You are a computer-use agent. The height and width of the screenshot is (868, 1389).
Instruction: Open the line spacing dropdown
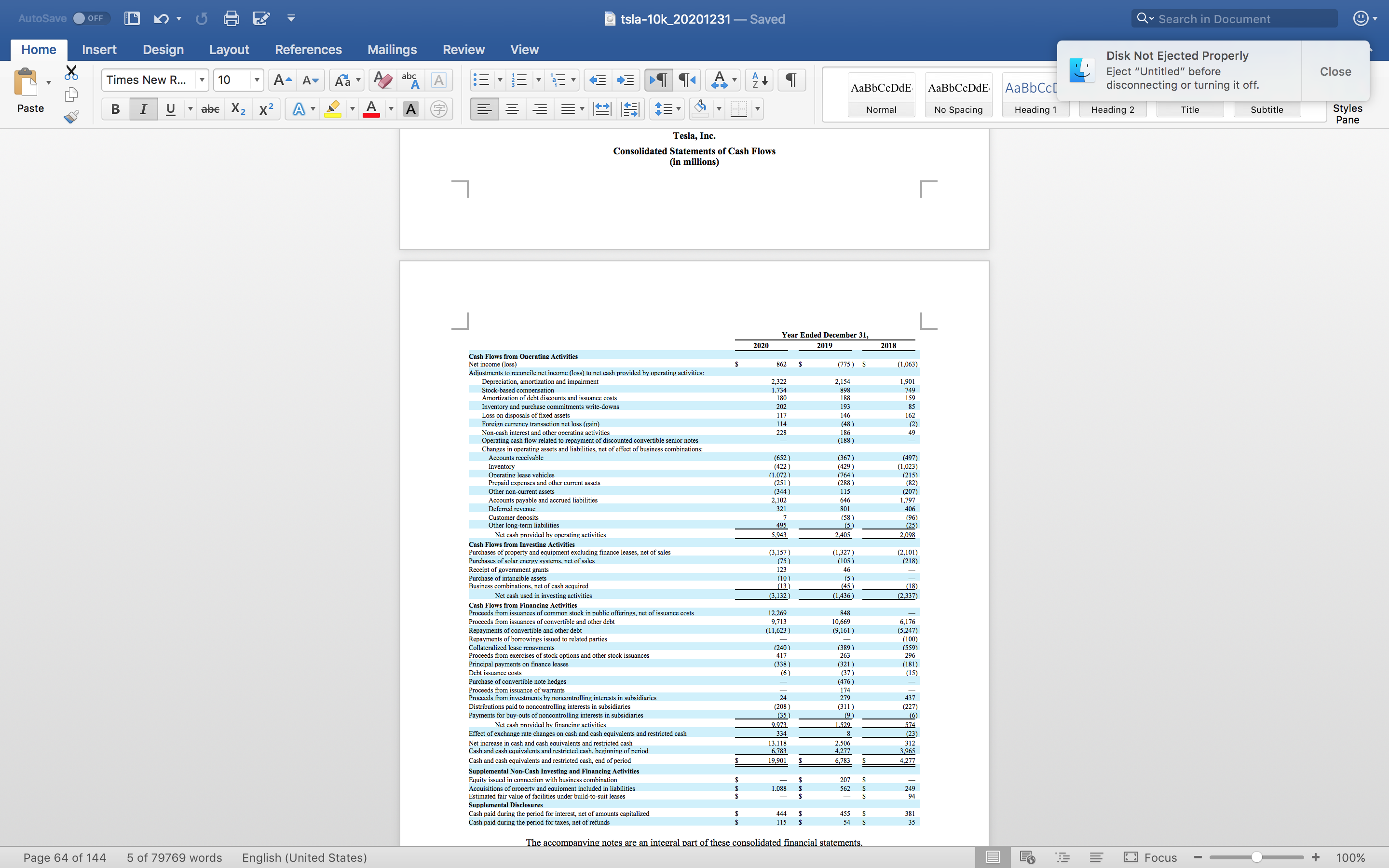click(x=667, y=108)
